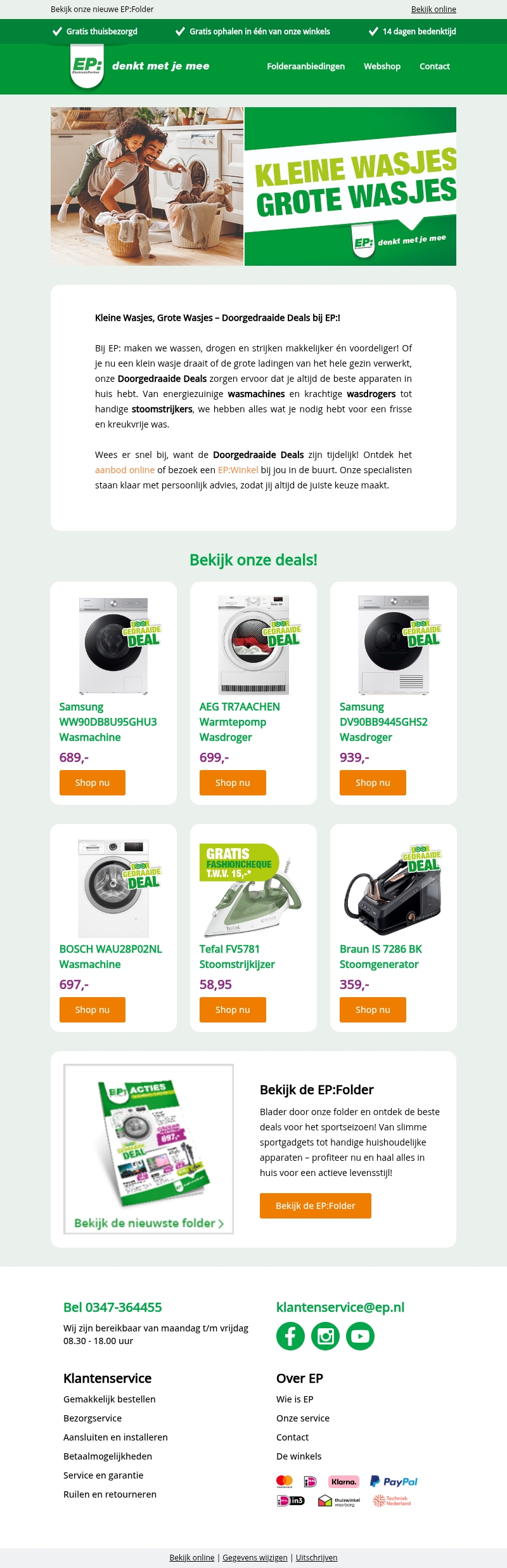
Task: Click the PayPal payment logo
Action: (x=394, y=1481)
